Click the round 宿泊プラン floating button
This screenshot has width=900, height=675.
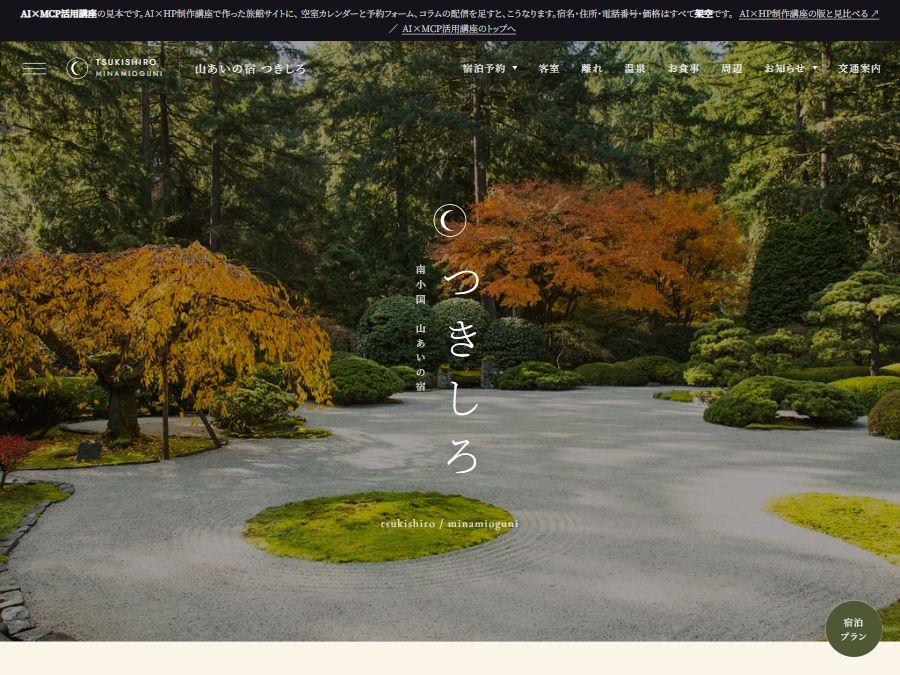tap(854, 629)
